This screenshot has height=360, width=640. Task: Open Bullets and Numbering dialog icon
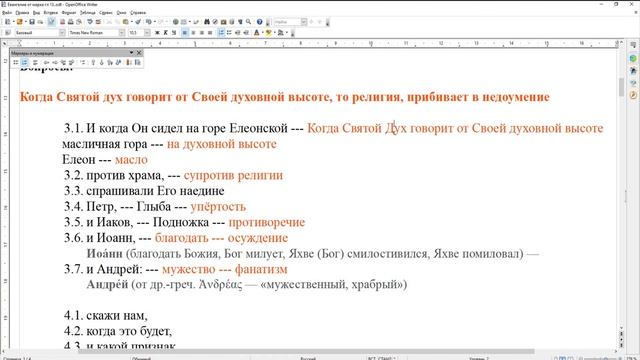click(138, 62)
